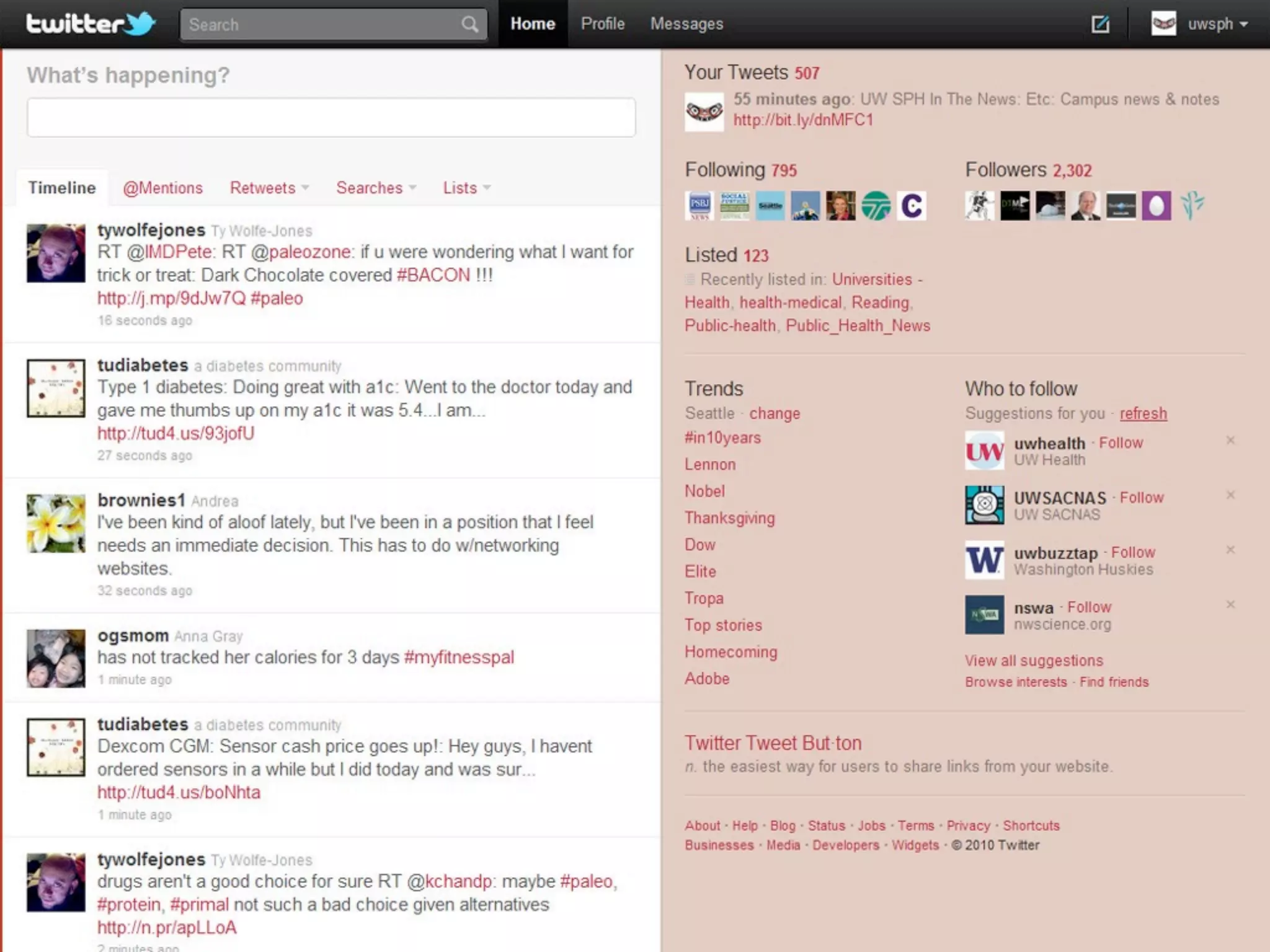Expand the Searches dropdown tab
The width and height of the screenshot is (1270, 952).
(376, 188)
